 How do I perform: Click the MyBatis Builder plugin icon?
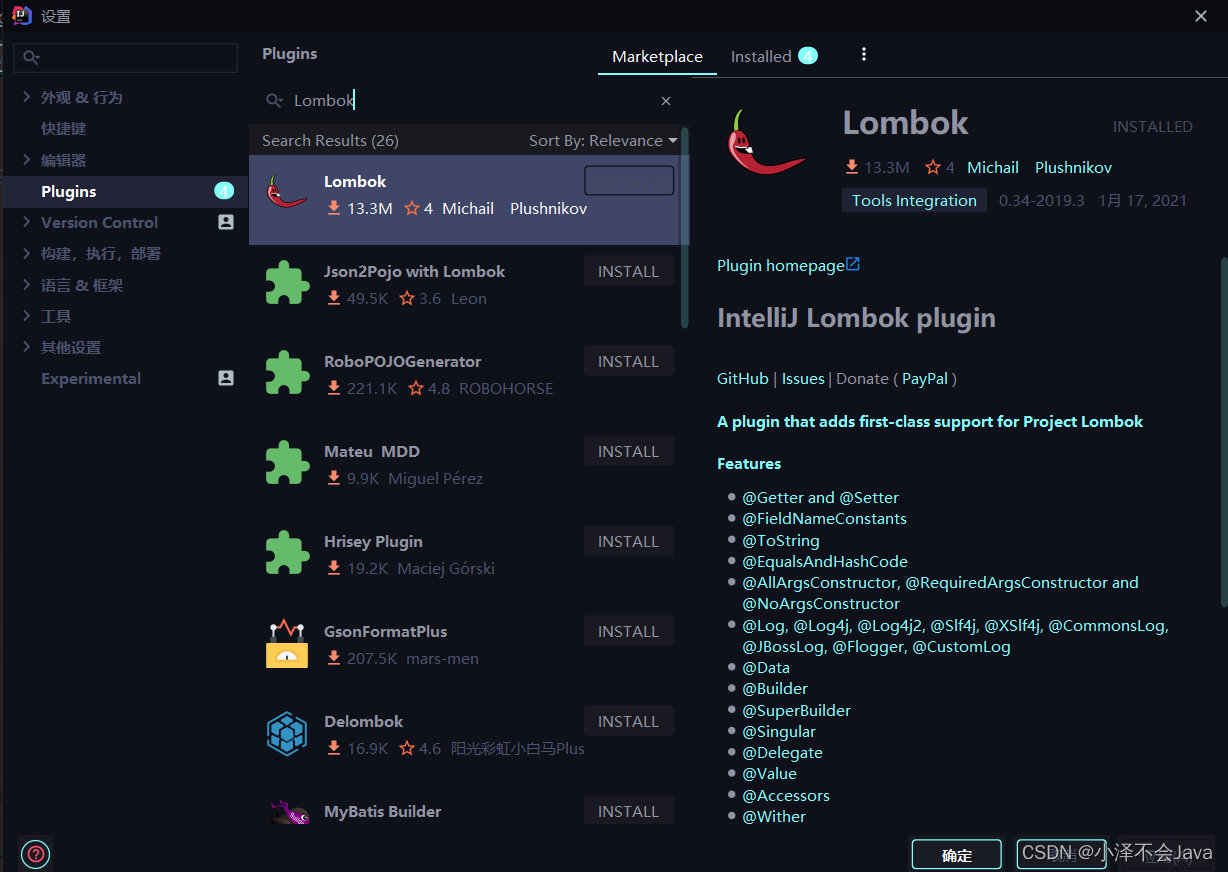click(289, 812)
